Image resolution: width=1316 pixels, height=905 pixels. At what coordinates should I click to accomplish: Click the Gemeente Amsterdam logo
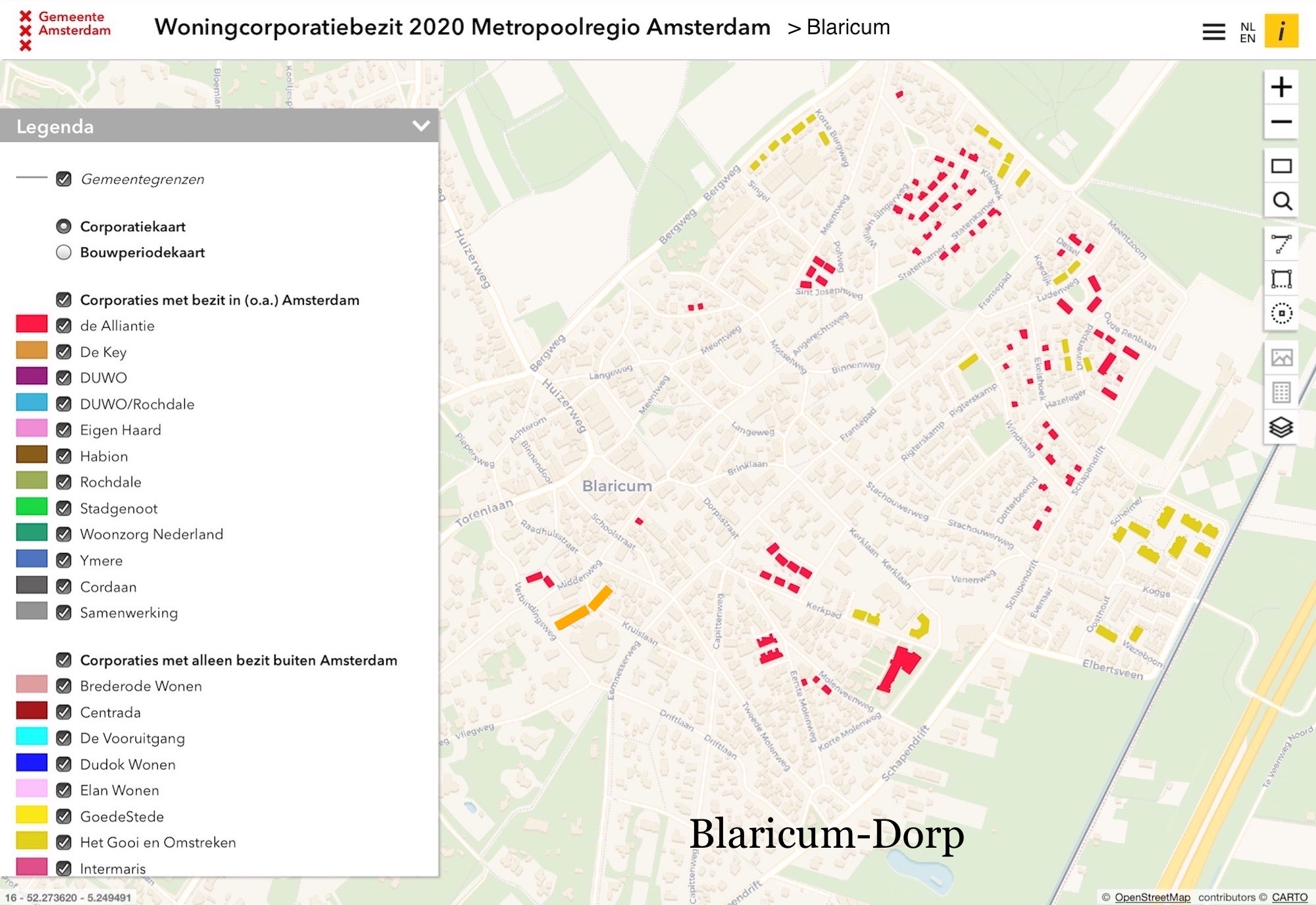64,30
